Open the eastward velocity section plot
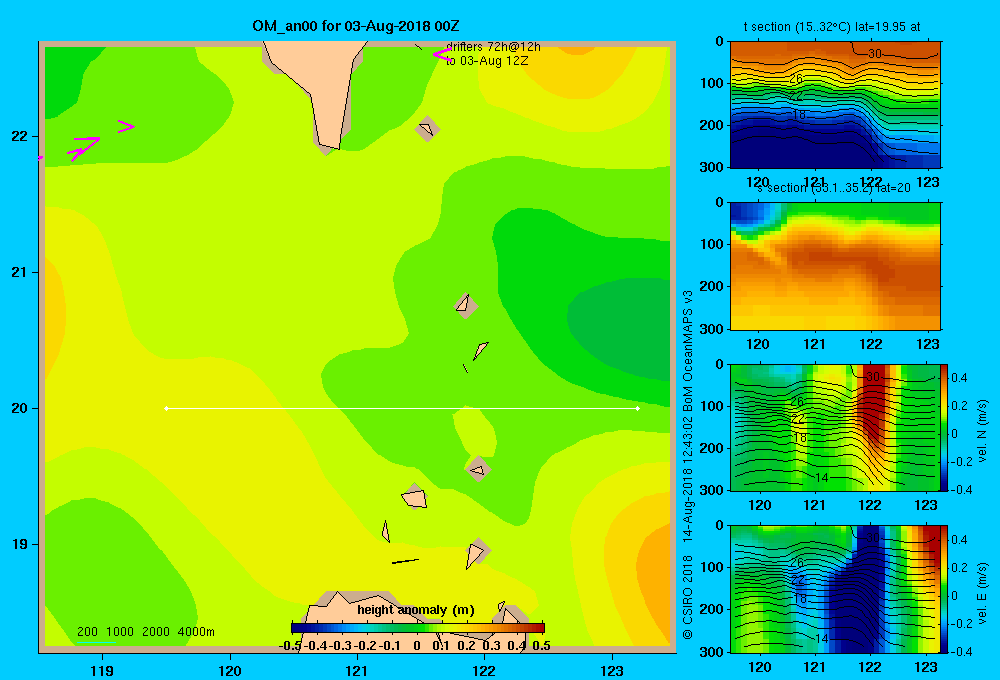This screenshot has height=680, width=1000. 835,589
